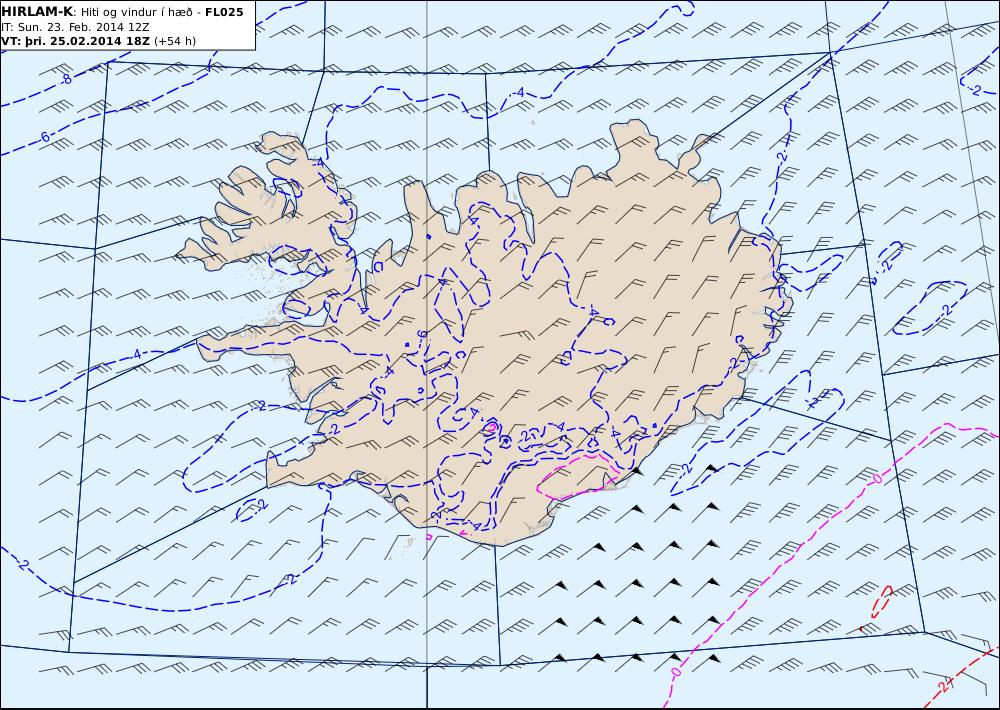Viewport: 1000px width, 710px height.
Task: Click the 'Hiti og vindur í hæð' title text
Action: [x=136, y=12]
